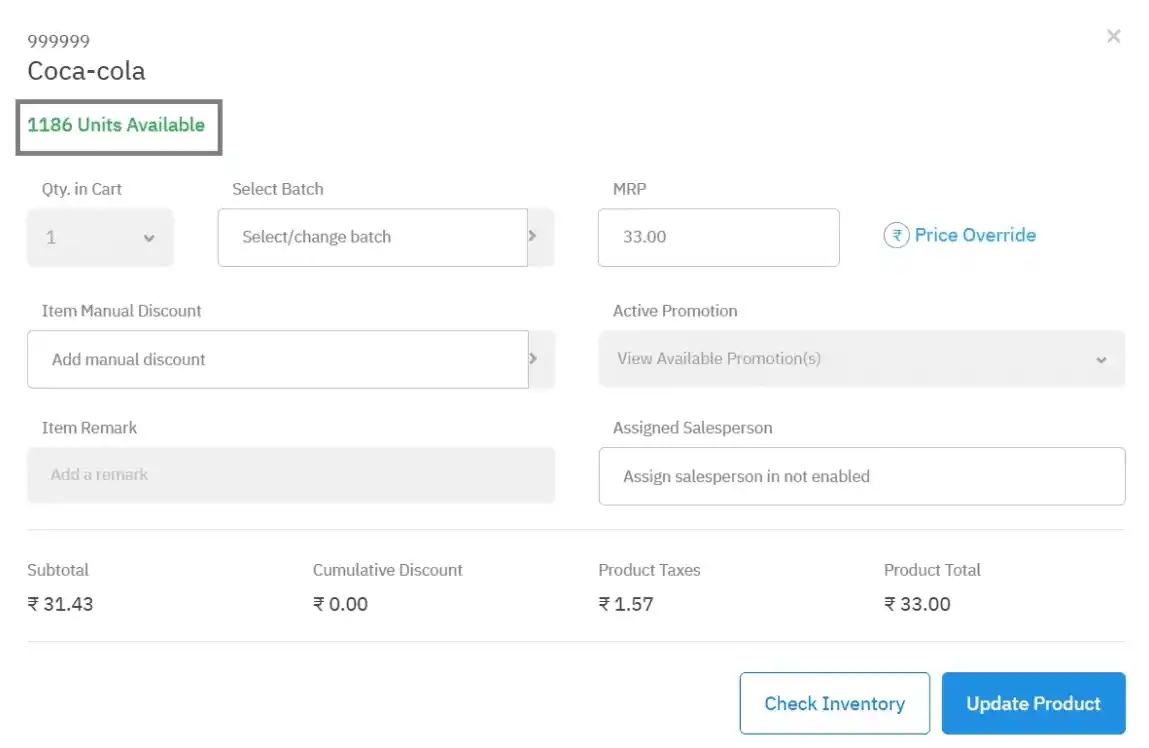This screenshot has height=748, width=1149.
Task: Click the Product Taxes value ₹ 1.57
Action: [626, 604]
